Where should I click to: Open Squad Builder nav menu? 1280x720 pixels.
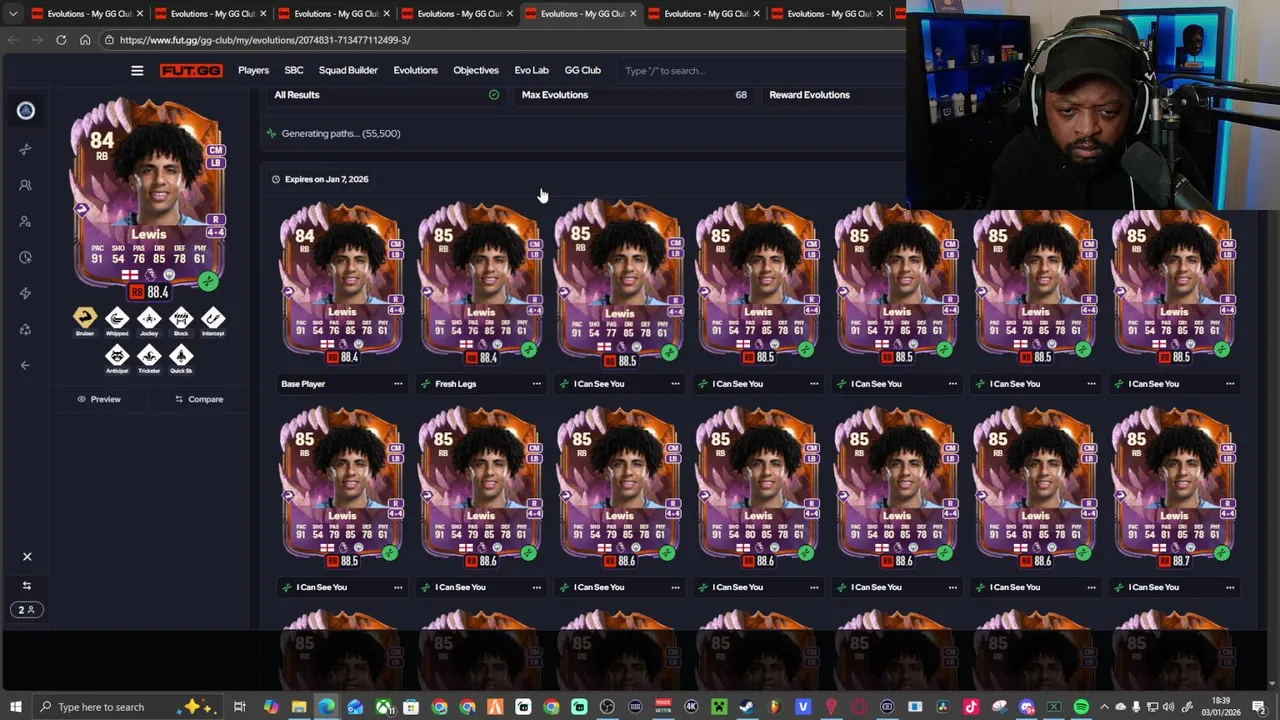(348, 71)
